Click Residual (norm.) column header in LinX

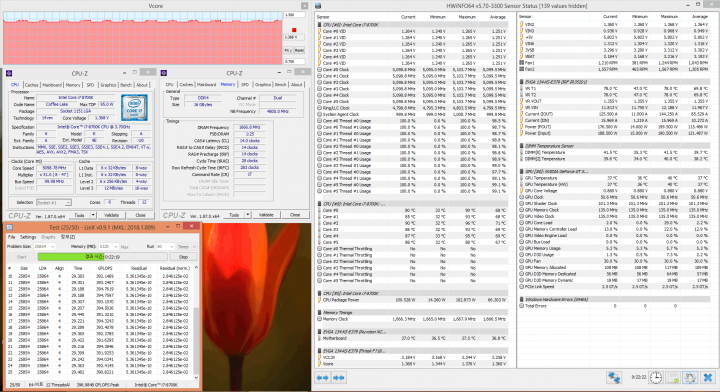click(174, 268)
